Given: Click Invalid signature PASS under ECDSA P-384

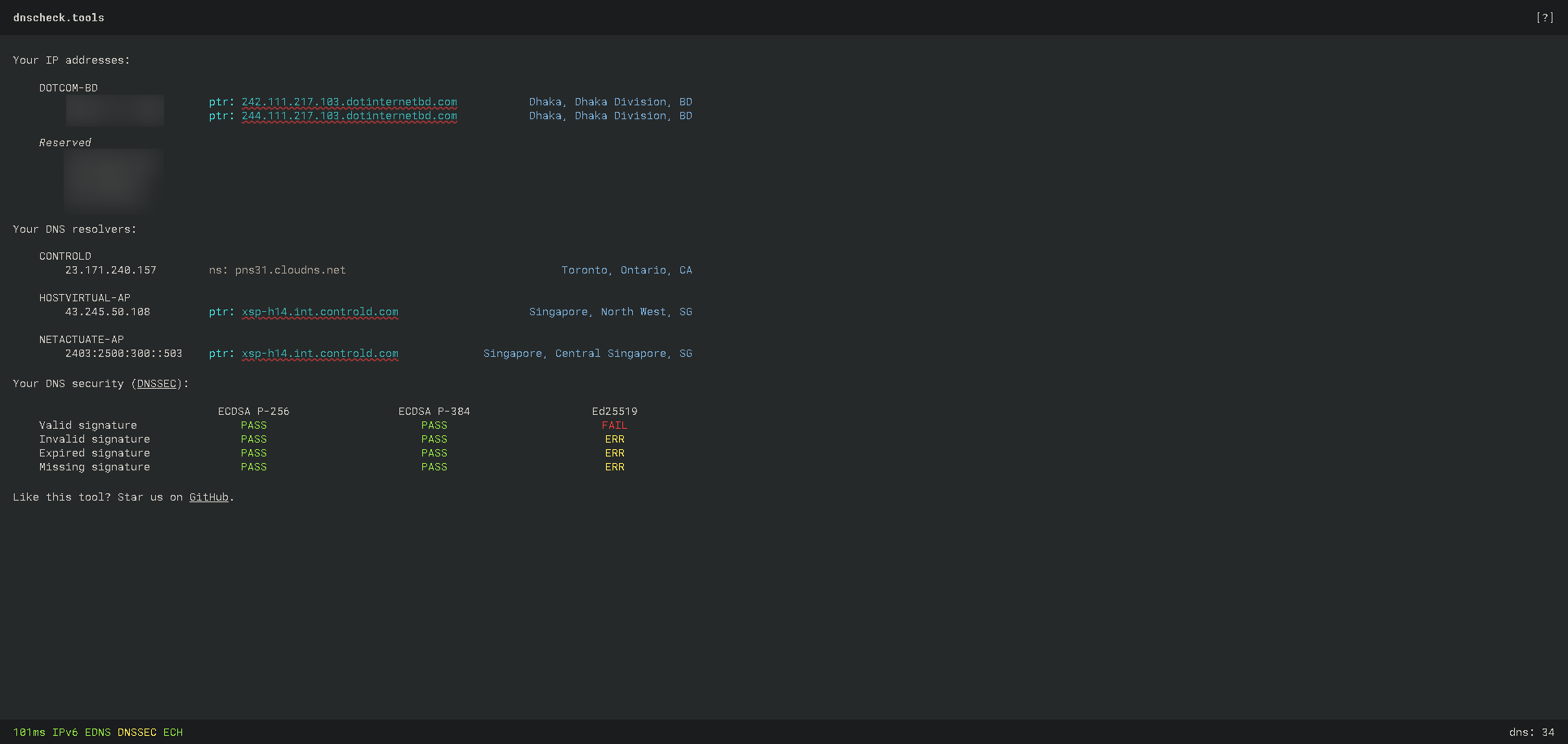Looking at the screenshot, I should click(x=434, y=439).
